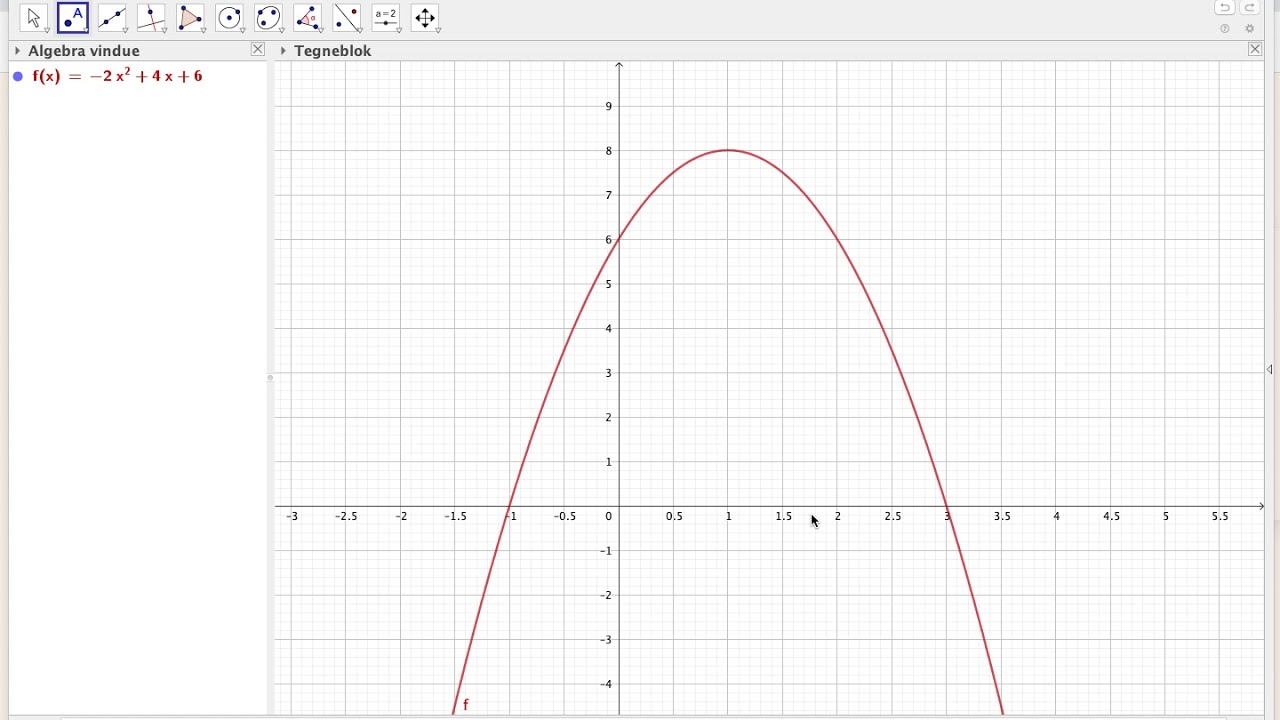The width and height of the screenshot is (1280, 720).
Task: Close the Algebra vindue panel
Action: pyautogui.click(x=258, y=49)
